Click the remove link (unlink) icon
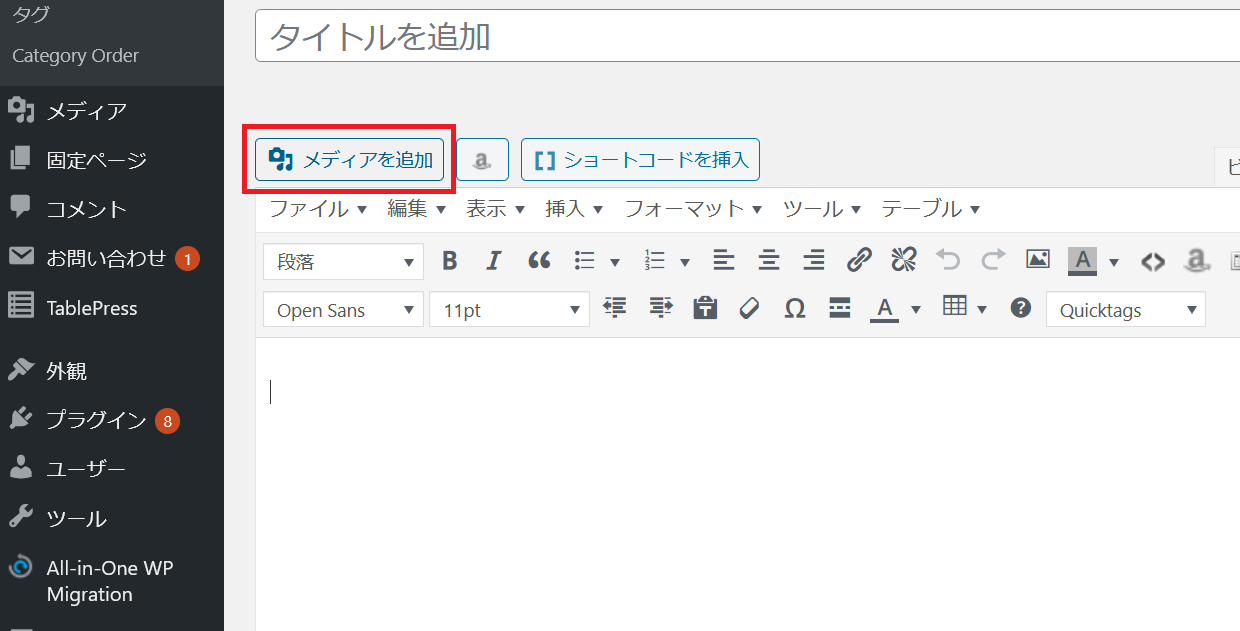 904,261
